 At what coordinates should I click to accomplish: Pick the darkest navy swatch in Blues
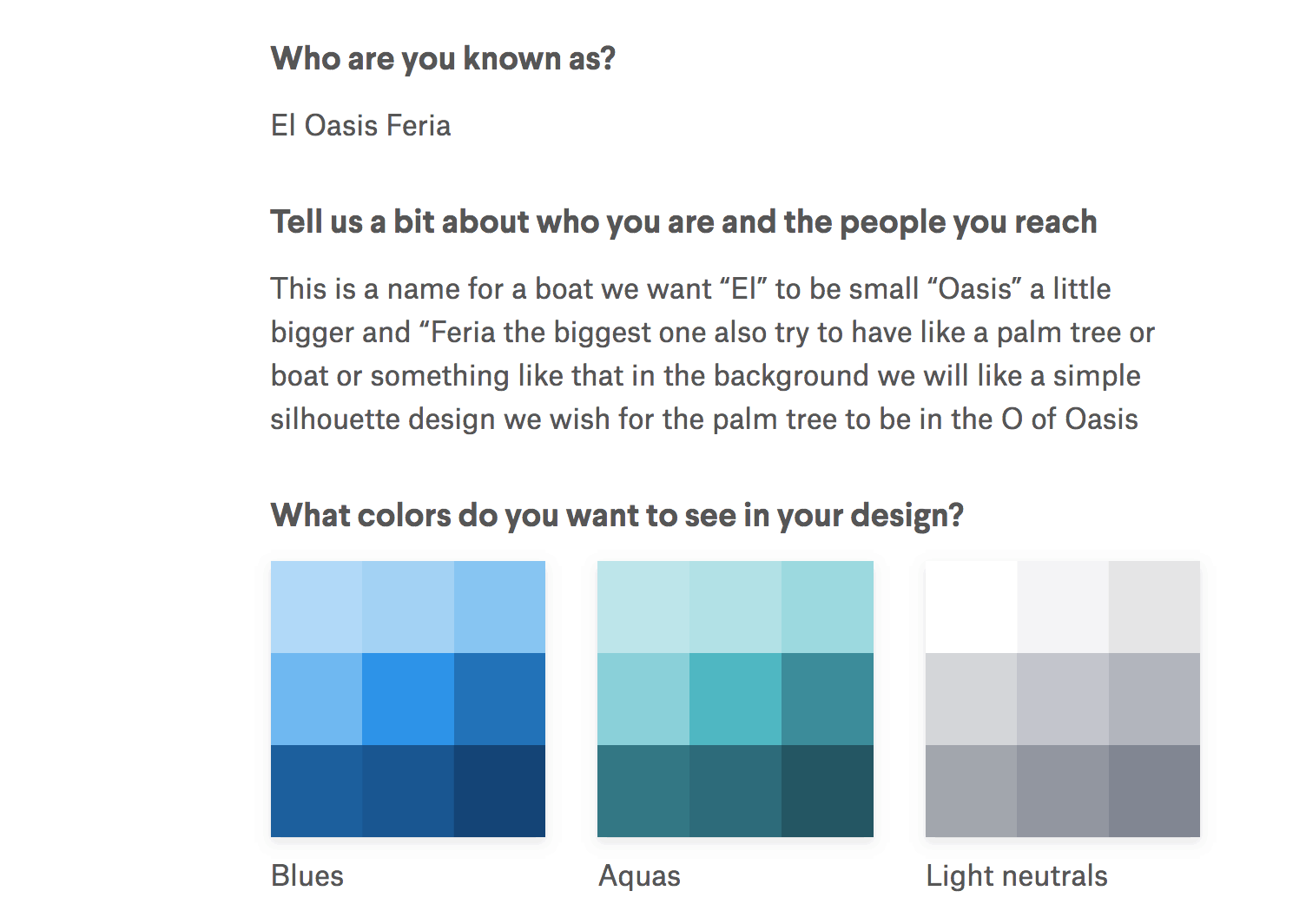click(499, 791)
